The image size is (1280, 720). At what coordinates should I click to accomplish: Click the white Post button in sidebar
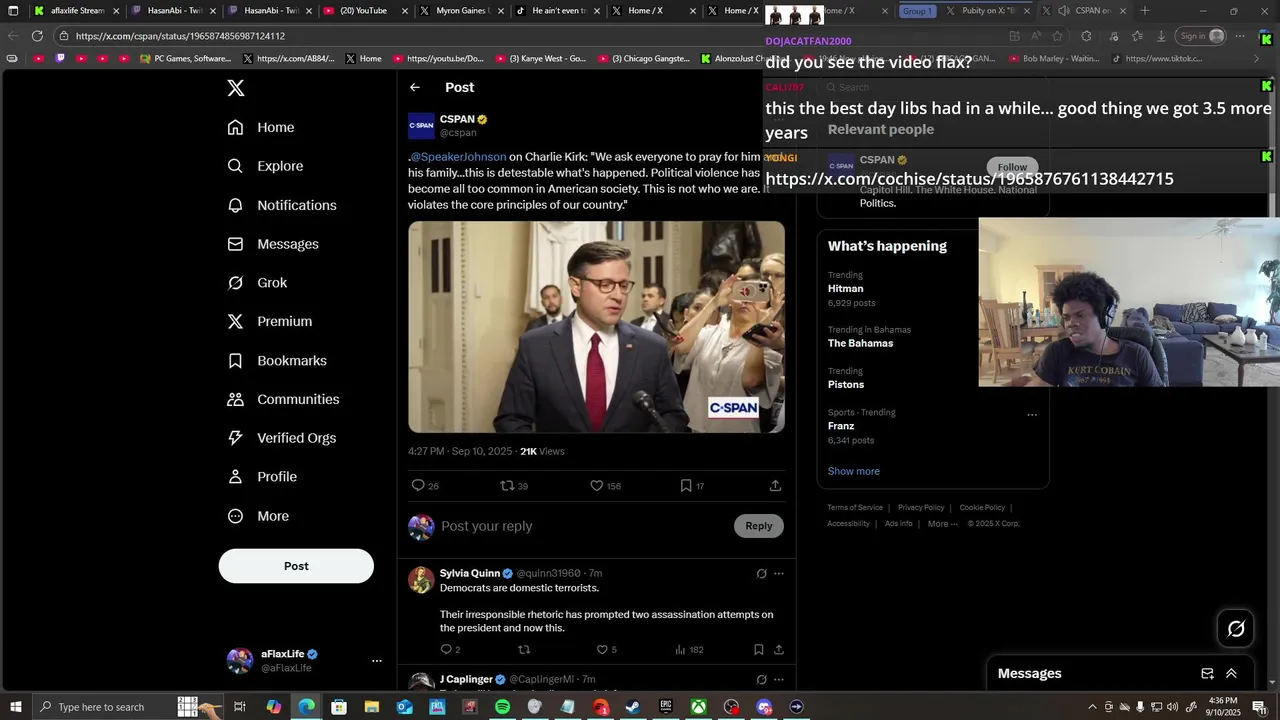click(x=296, y=566)
